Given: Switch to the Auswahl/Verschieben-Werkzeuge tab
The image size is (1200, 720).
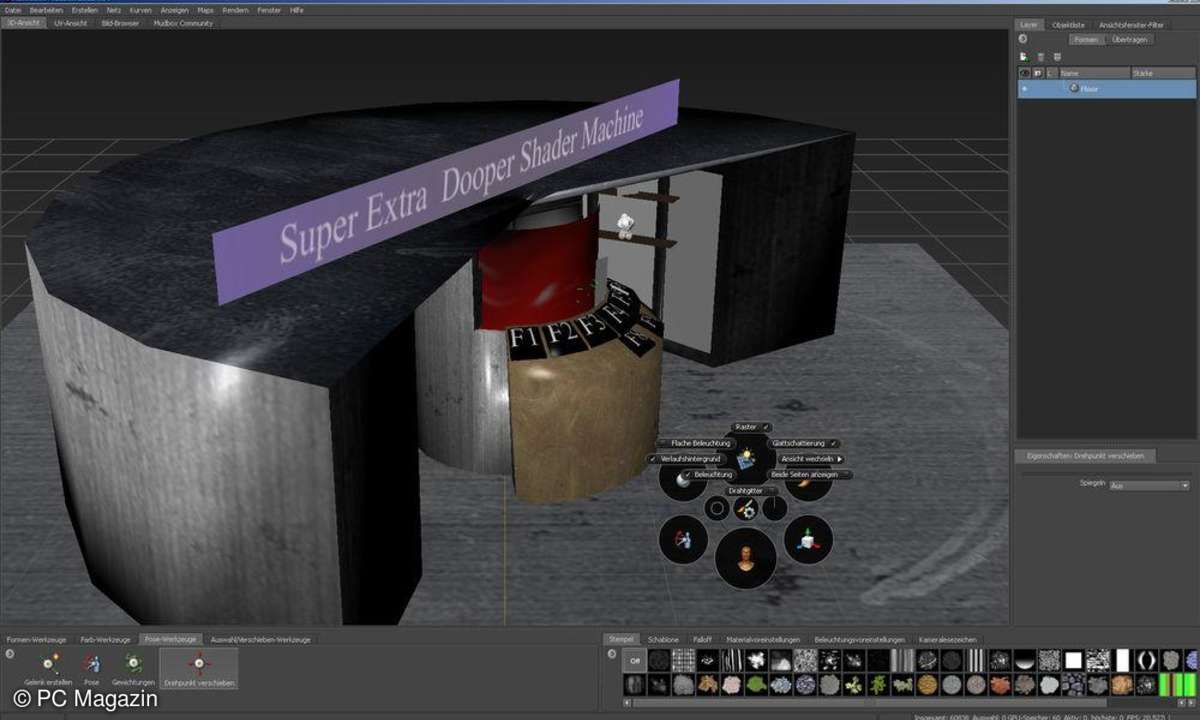Looking at the screenshot, I should (260, 639).
